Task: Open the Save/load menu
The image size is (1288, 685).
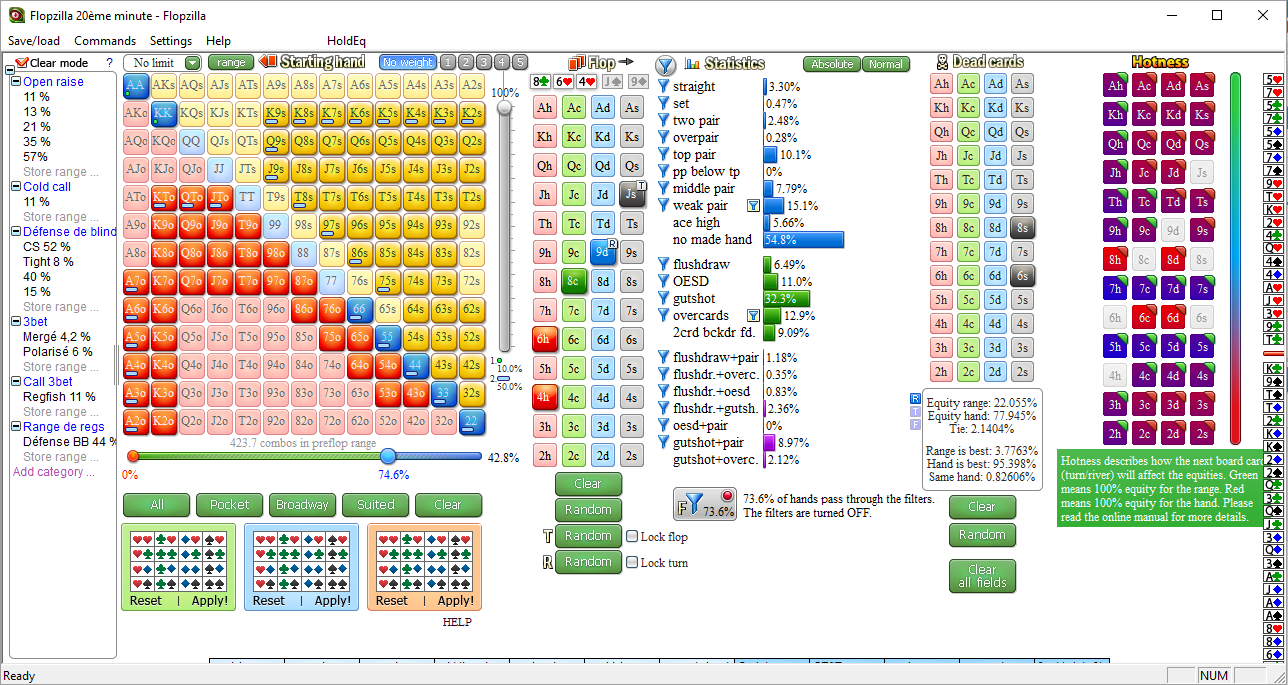Action: tap(34, 41)
